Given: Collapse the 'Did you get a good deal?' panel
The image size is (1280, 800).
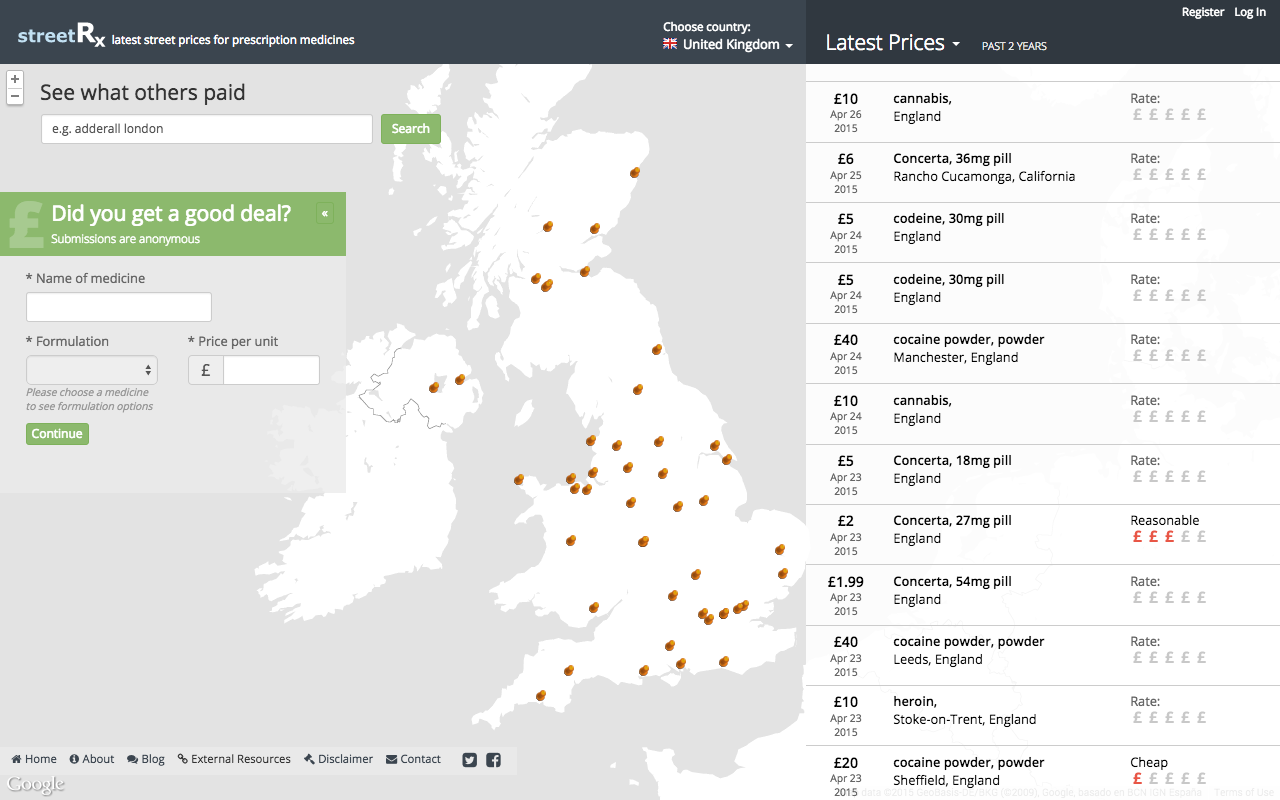Looking at the screenshot, I should coord(325,213).
